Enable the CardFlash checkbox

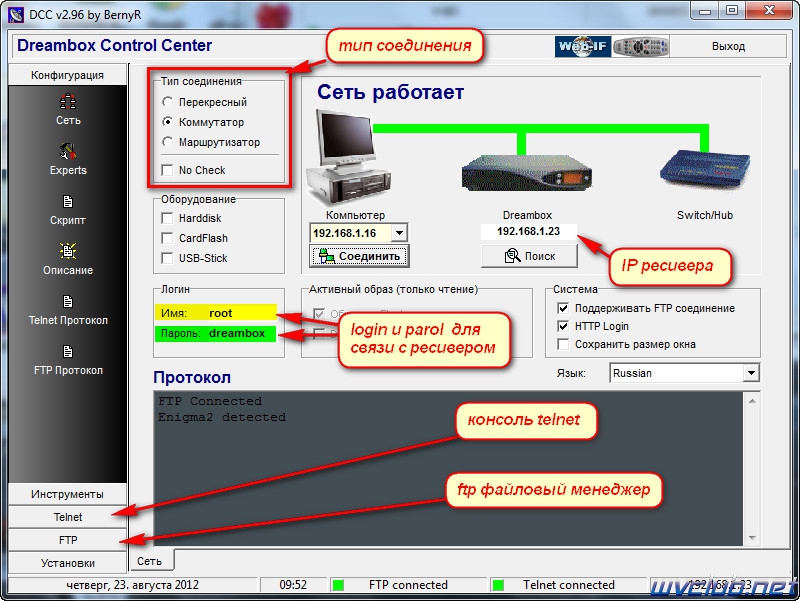167,238
